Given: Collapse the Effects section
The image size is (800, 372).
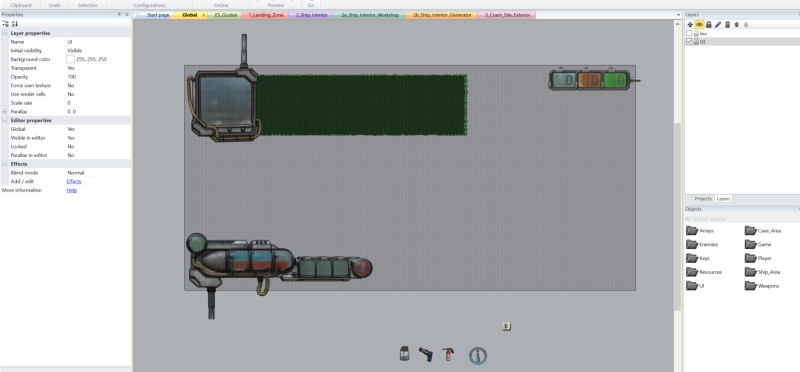Looking at the screenshot, I should pos(5,164).
